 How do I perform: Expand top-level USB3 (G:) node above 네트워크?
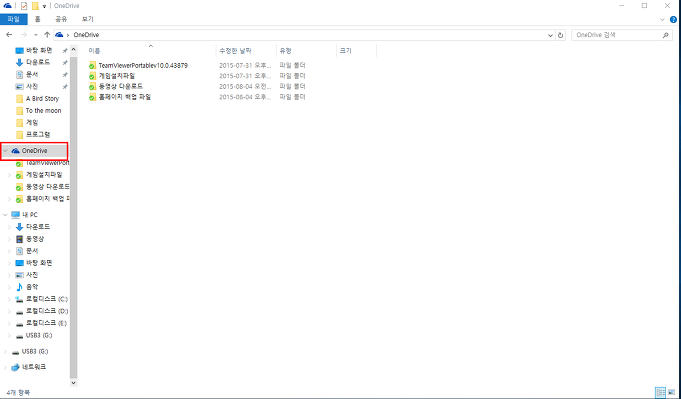click(5, 352)
